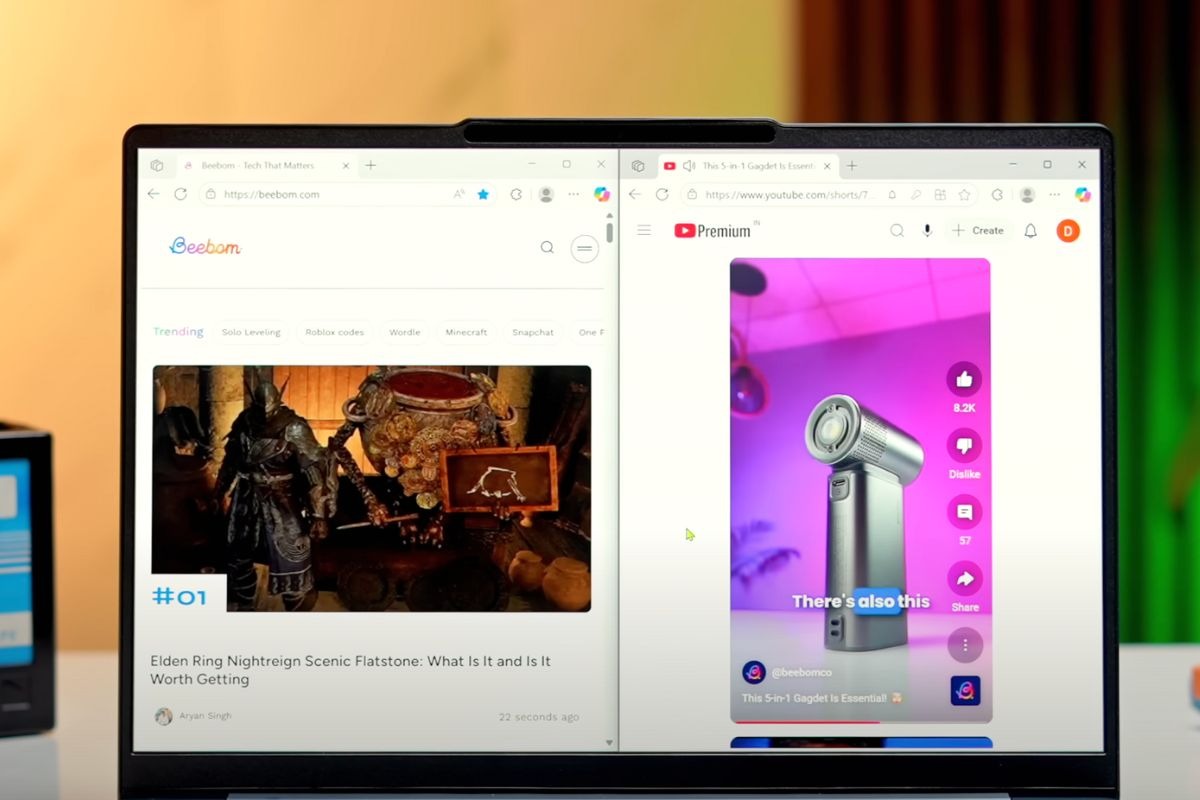Click the Beebom logo
The width and height of the screenshot is (1200, 800).
[205, 246]
